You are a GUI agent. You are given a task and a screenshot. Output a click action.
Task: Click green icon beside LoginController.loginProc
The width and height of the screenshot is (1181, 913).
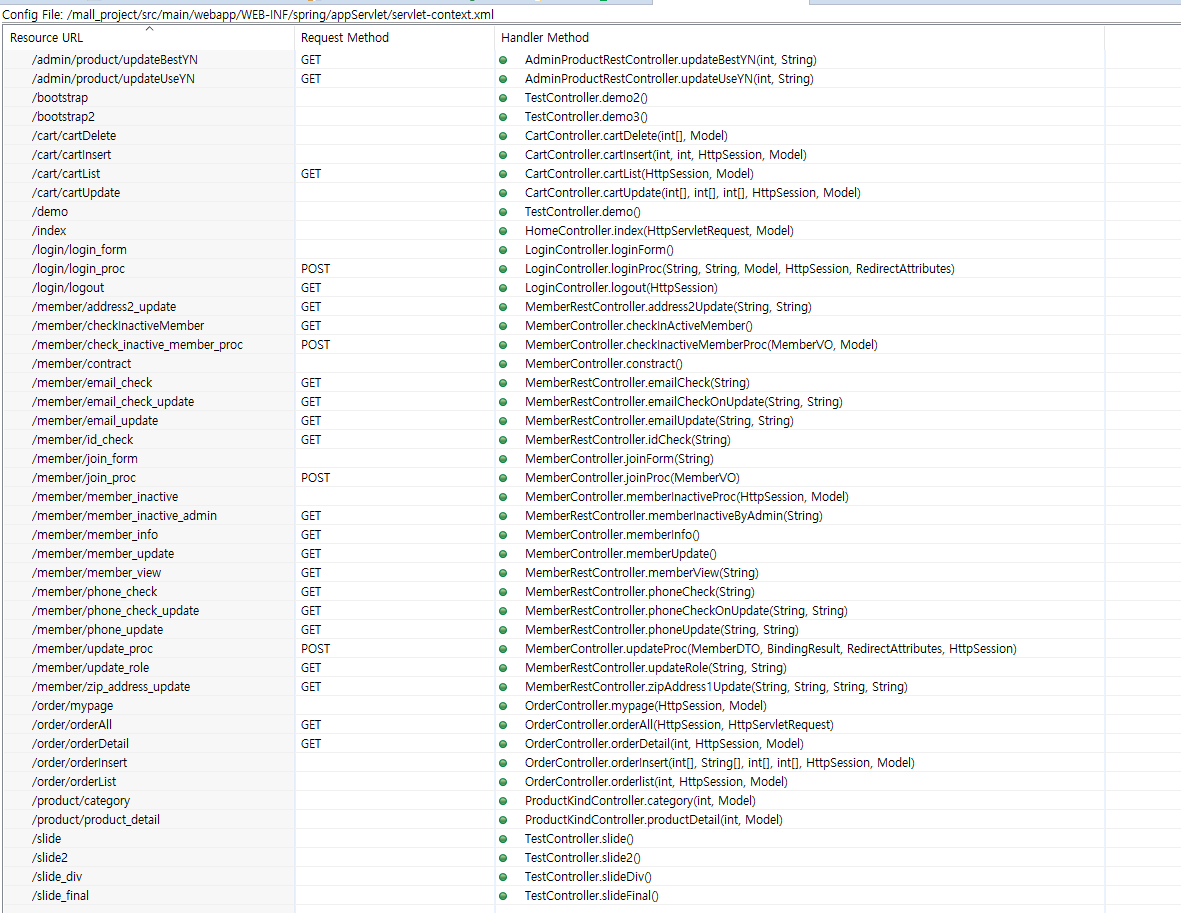tap(503, 269)
